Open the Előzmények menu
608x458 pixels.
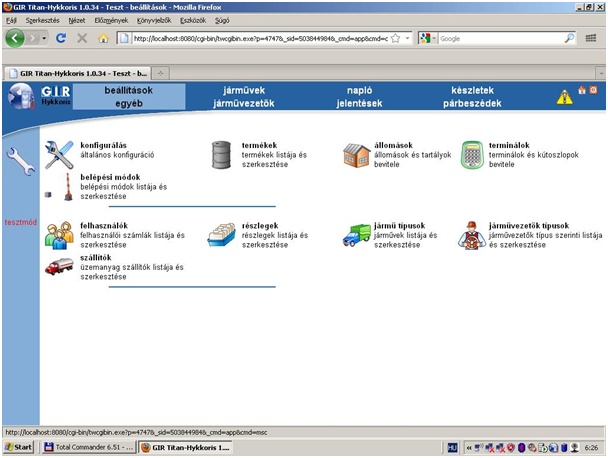111,20
